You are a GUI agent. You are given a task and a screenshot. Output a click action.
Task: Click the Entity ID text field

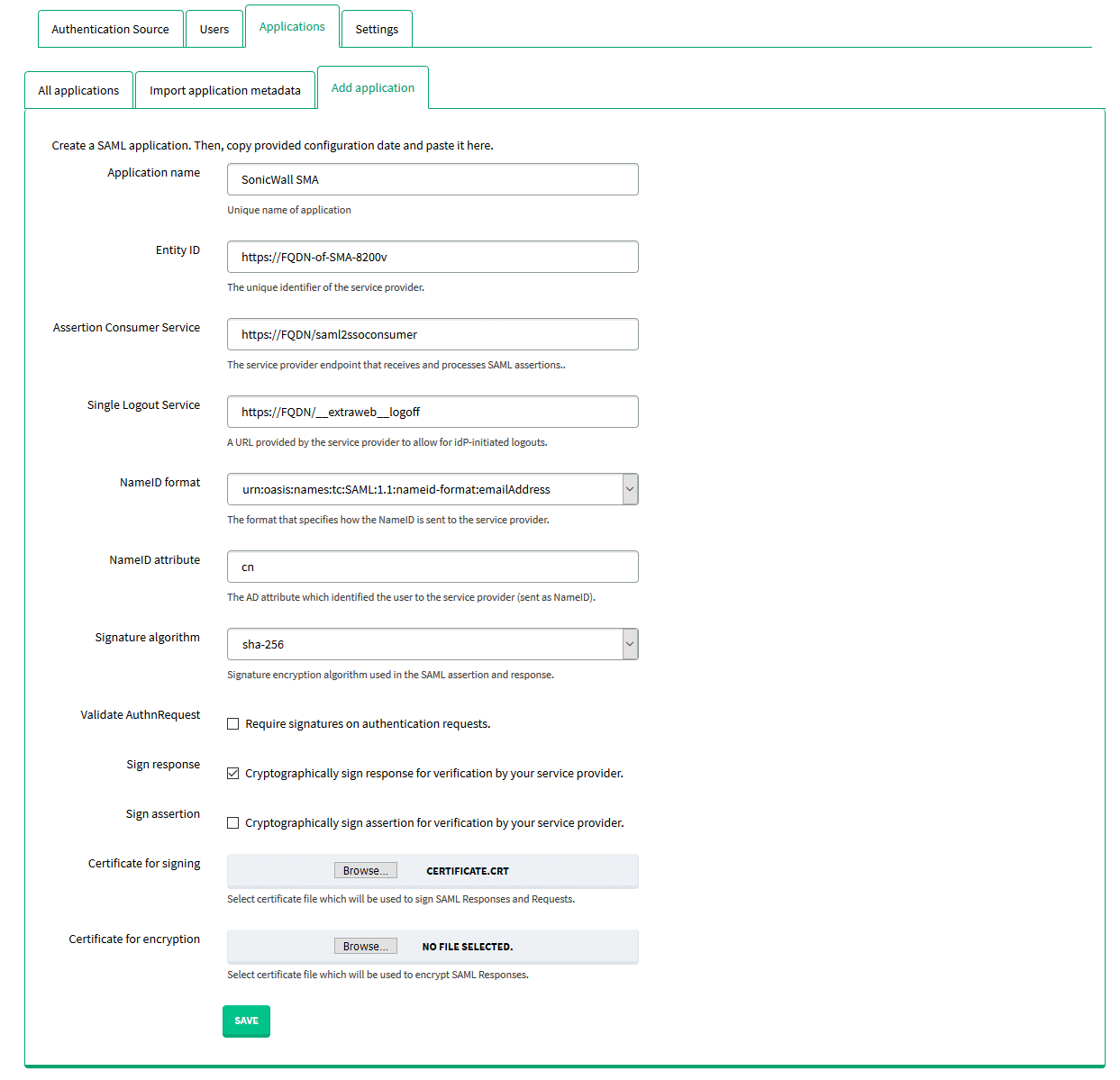[x=433, y=257]
